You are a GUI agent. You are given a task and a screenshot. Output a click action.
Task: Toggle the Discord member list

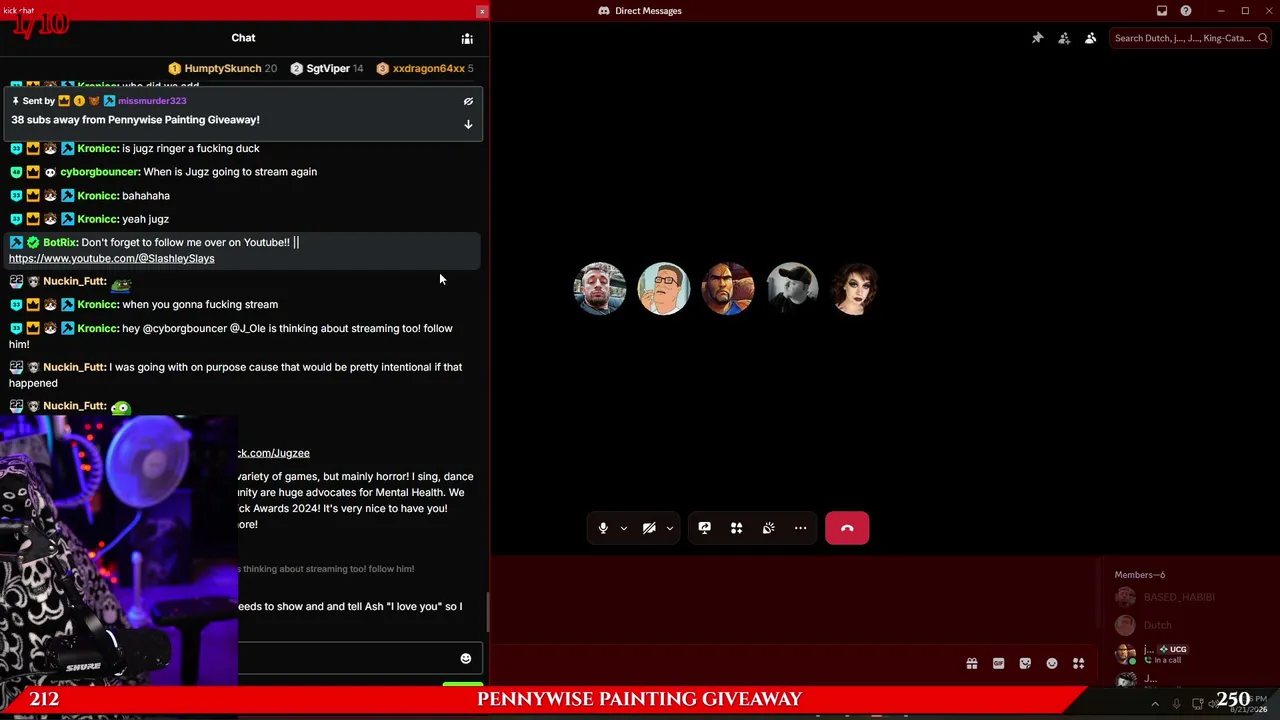(x=1091, y=38)
